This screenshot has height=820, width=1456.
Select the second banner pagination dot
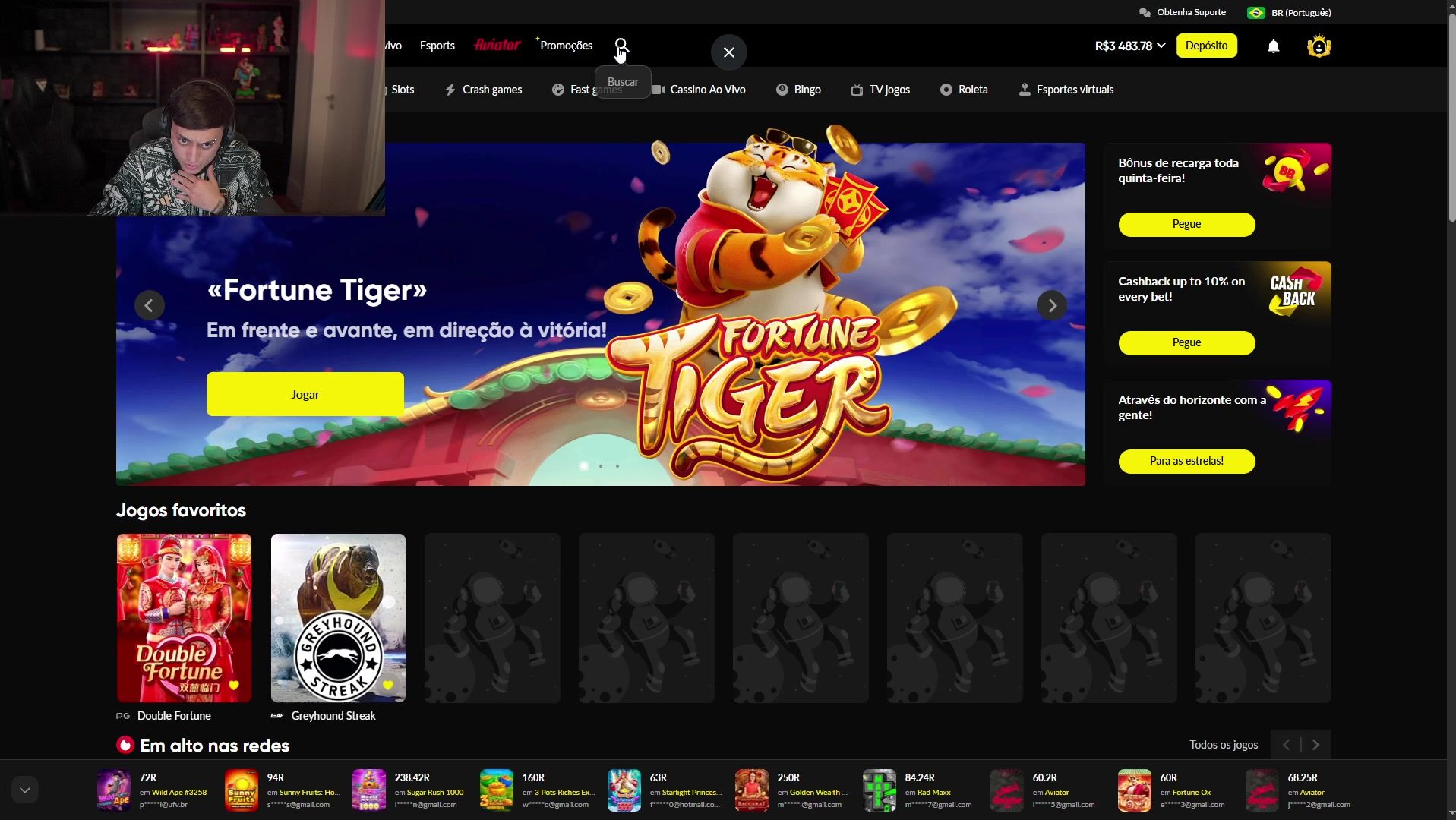[x=601, y=466]
